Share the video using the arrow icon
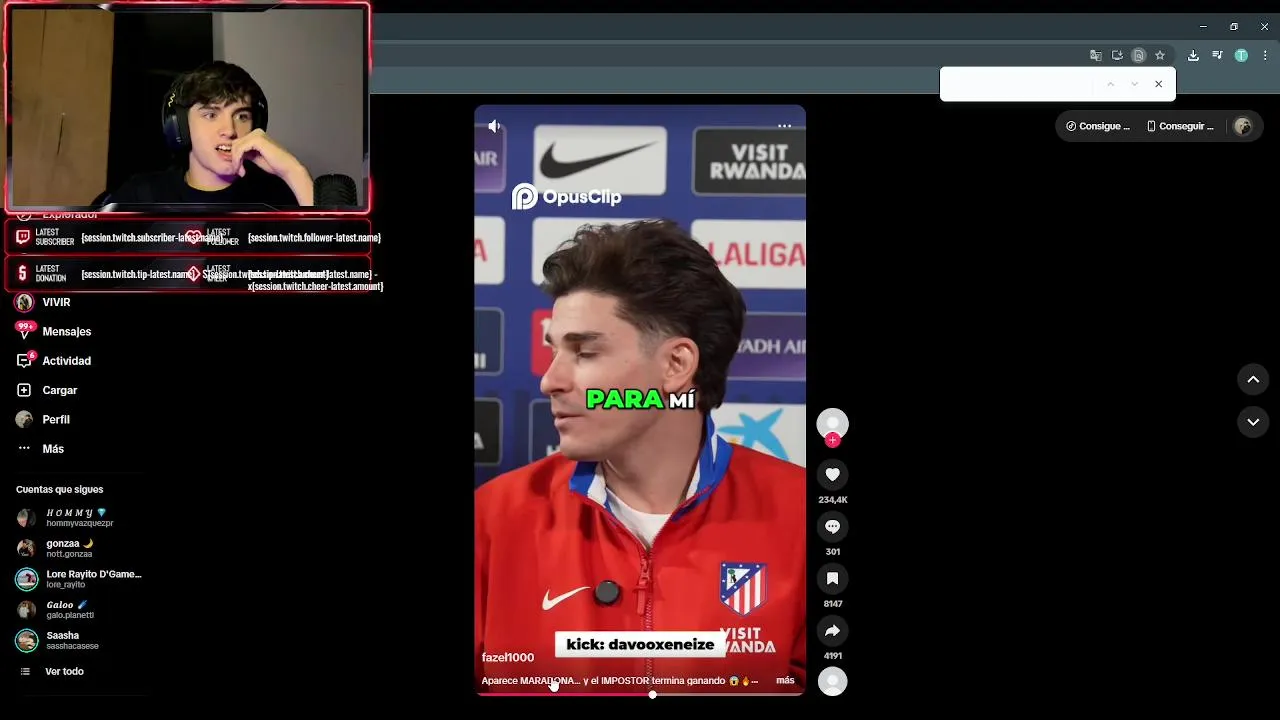1280x720 pixels. [x=832, y=630]
